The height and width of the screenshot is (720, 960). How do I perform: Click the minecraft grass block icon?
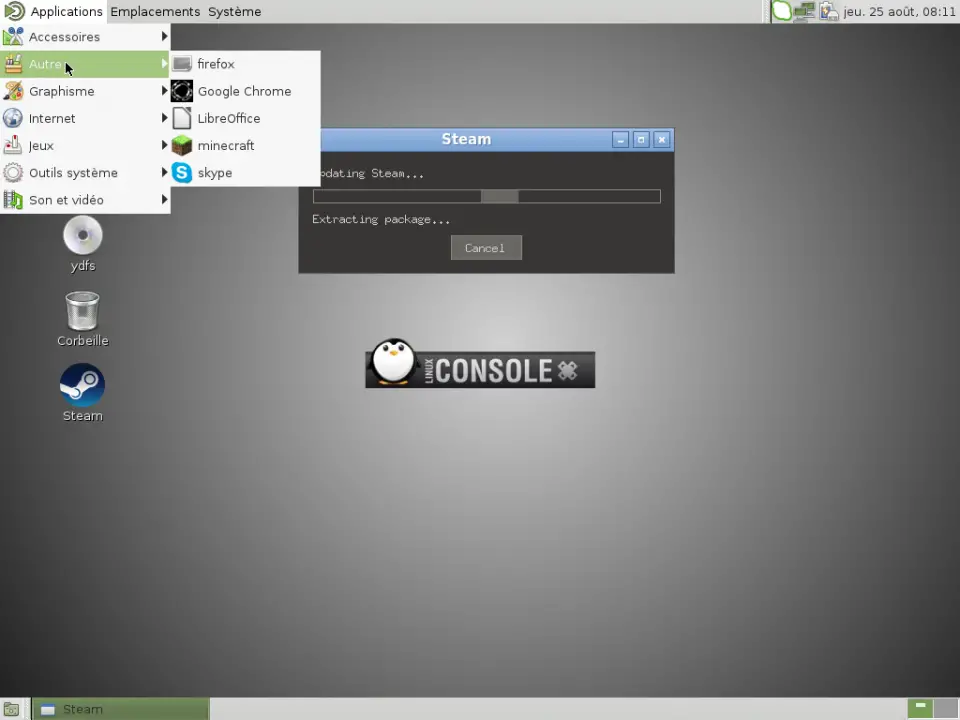click(182, 145)
